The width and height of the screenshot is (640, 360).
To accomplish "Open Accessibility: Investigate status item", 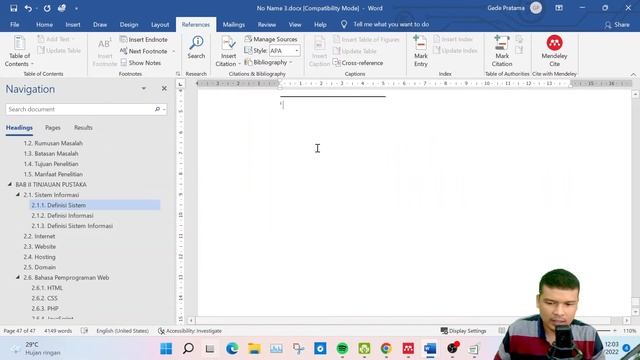I will pyautogui.click(x=190, y=331).
